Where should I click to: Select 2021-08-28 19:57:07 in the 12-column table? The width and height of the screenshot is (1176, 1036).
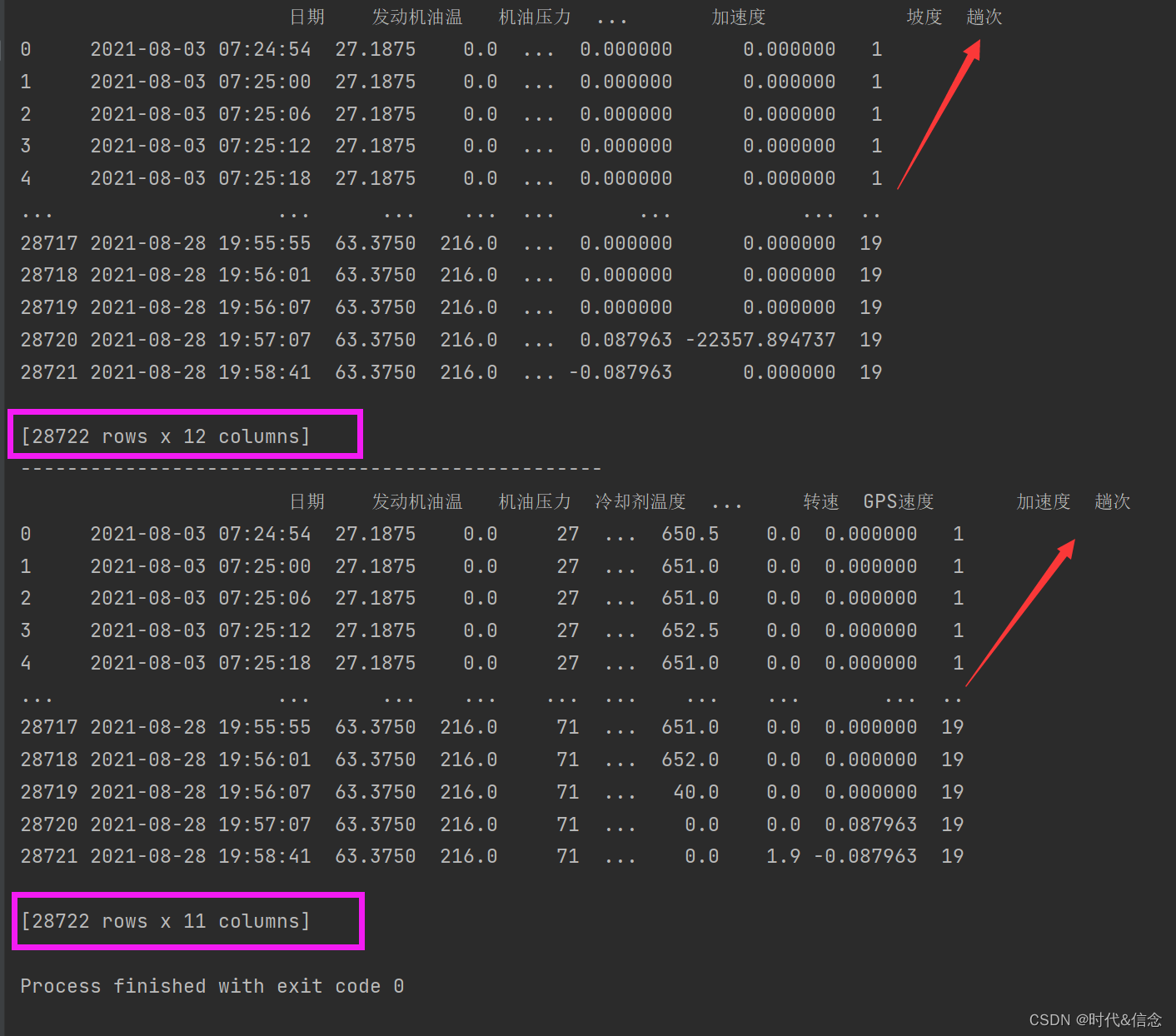pos(201,340)
